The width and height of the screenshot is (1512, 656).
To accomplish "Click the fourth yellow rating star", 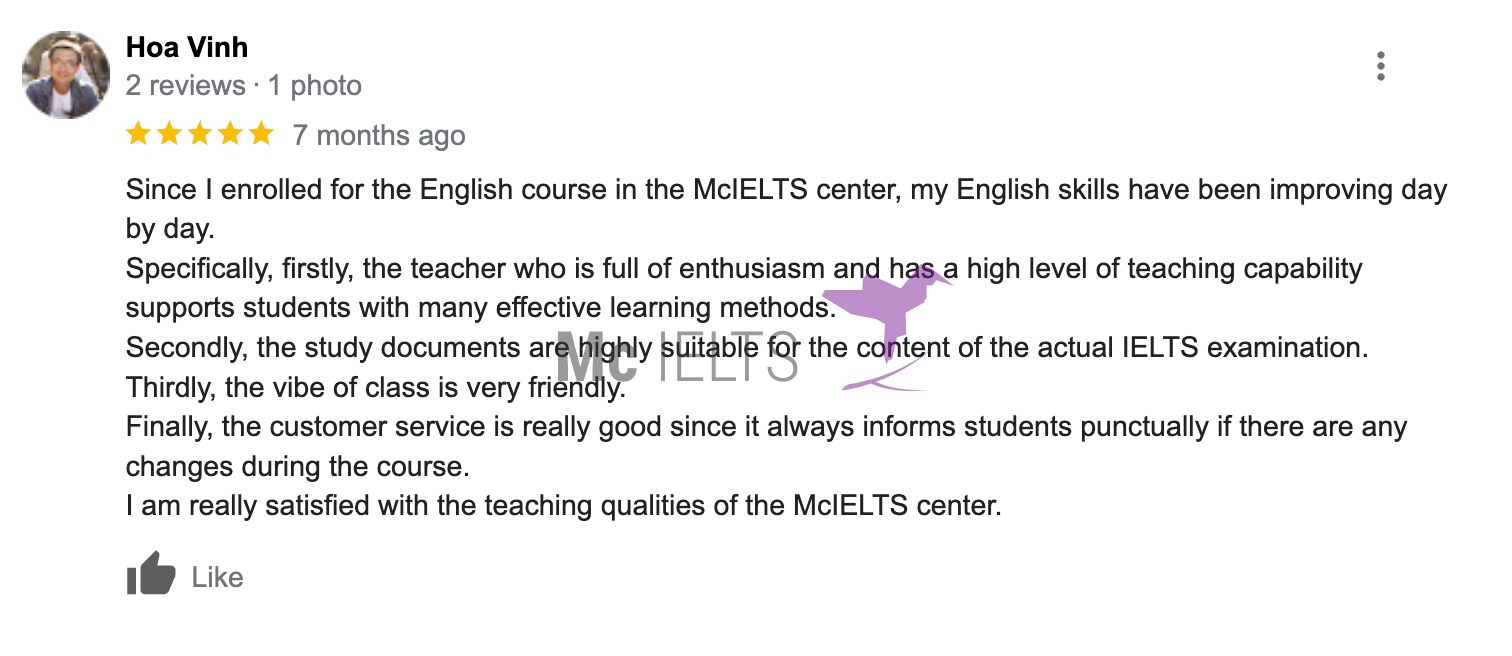I will (x=231, y=134).
